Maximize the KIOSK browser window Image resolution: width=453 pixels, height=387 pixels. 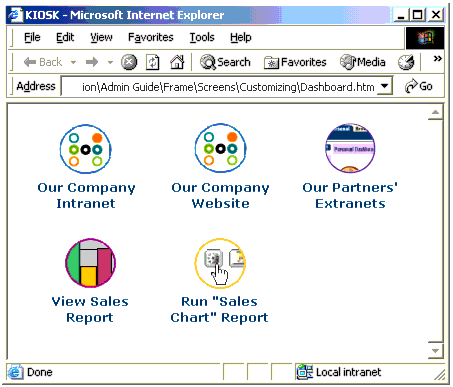[x=418, y=15]
